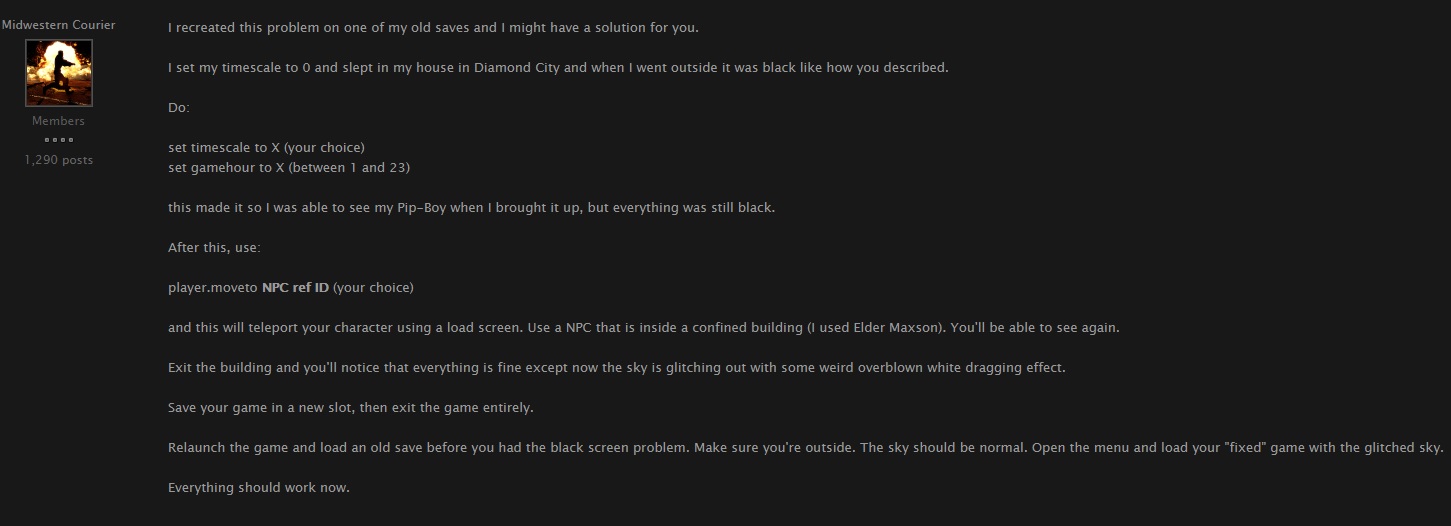The width and height of the screenshot is (1451, 526).
Task: Click the Members group label
Action: [x=58, y=121]
